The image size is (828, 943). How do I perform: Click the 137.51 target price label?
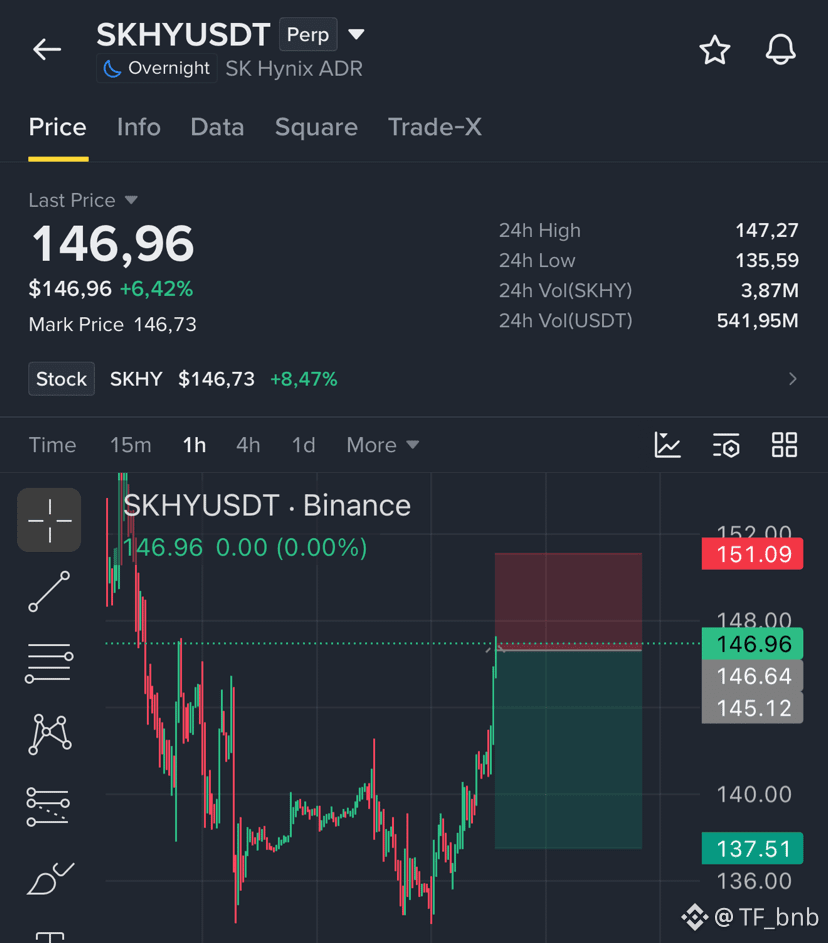pyautogui.click(x=752, y=849)
